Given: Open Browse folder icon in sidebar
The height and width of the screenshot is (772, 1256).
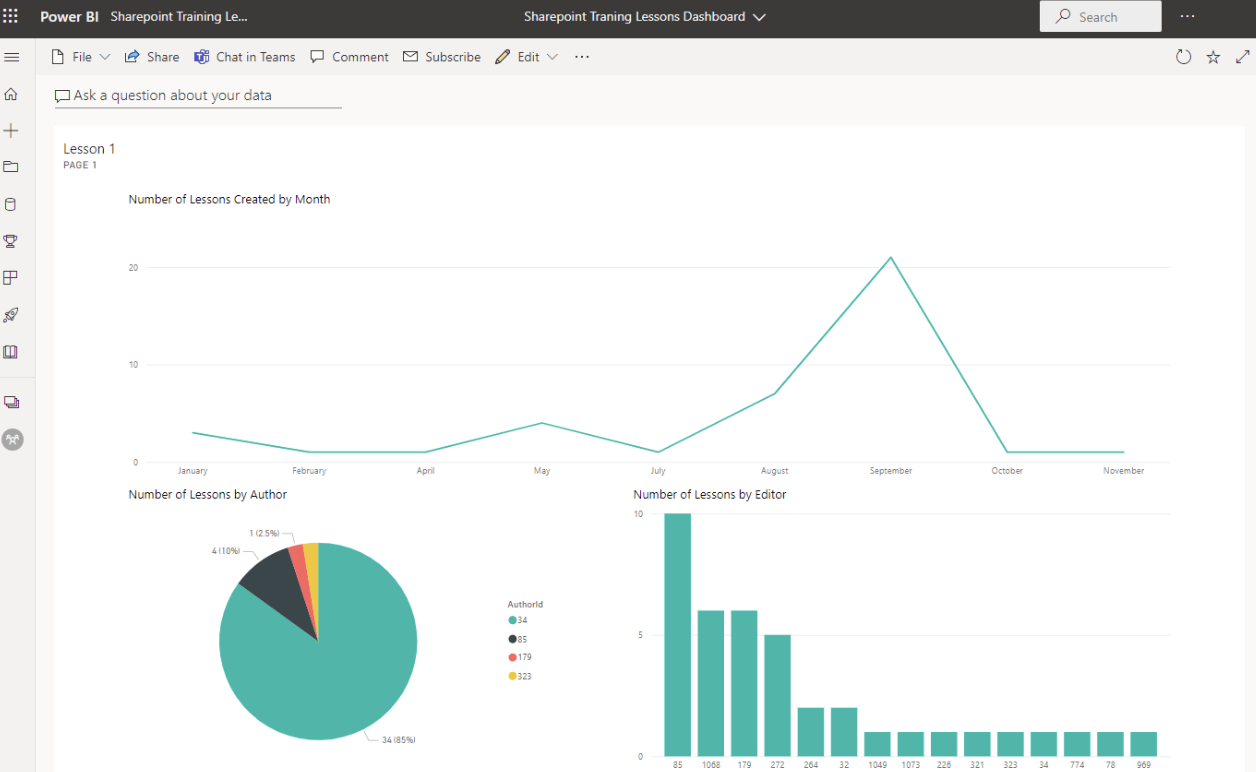Looking at the screenshot, I should pyautogui.click(x=11, y=167).
